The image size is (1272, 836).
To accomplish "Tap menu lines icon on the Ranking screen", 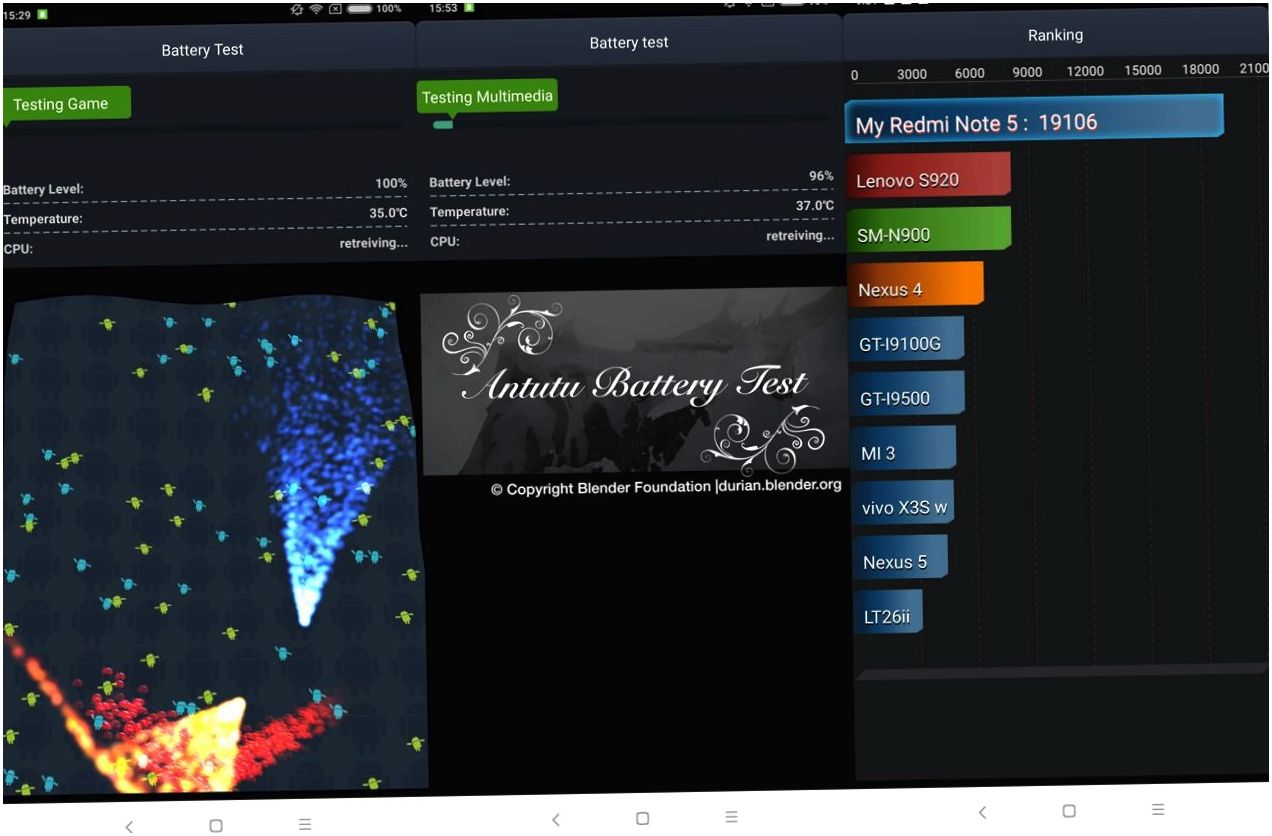I will (x=1157, y=809).
